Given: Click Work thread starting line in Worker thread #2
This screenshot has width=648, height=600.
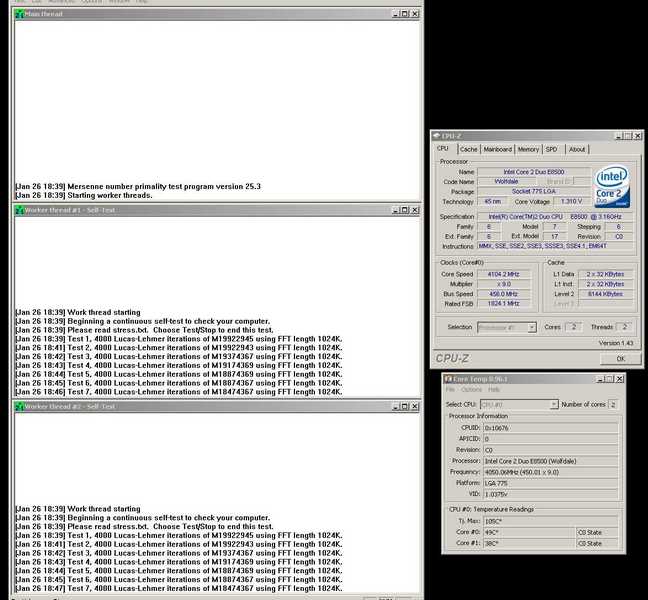Looking at the screenshot, I should click(x=78, y=509).
